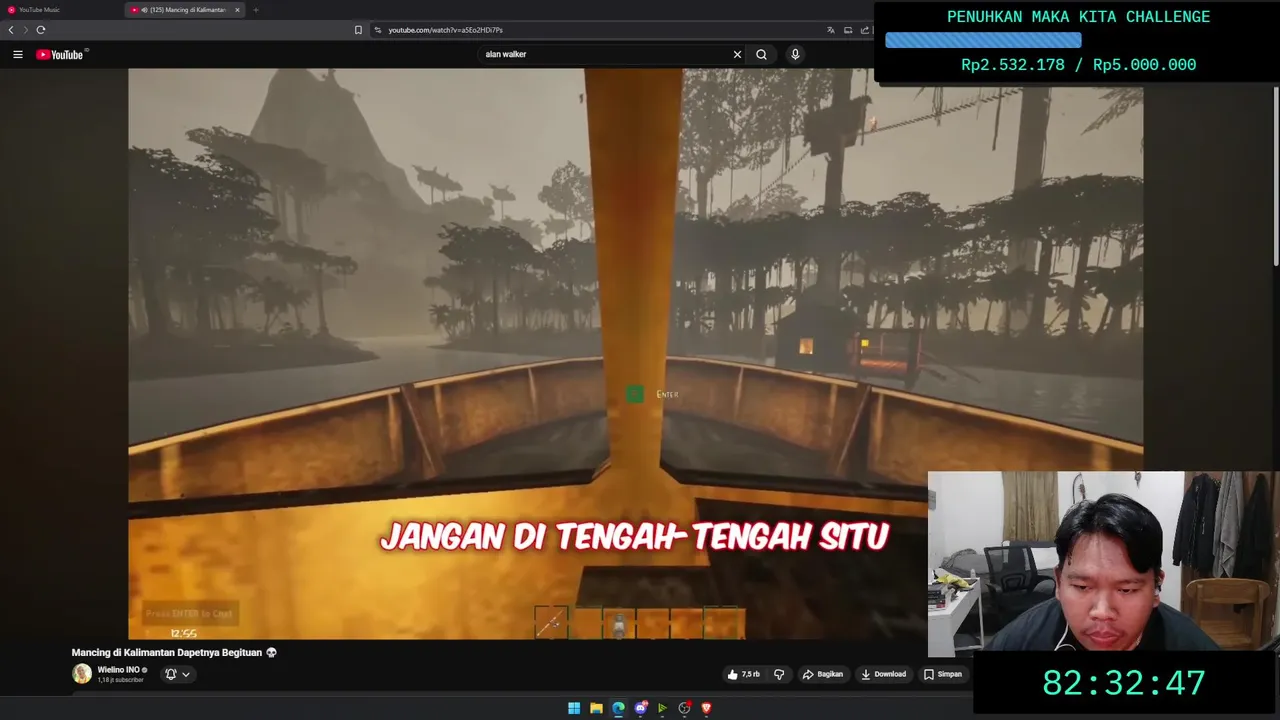Bookmark this page with the bookmark icon

pos(358,30)
